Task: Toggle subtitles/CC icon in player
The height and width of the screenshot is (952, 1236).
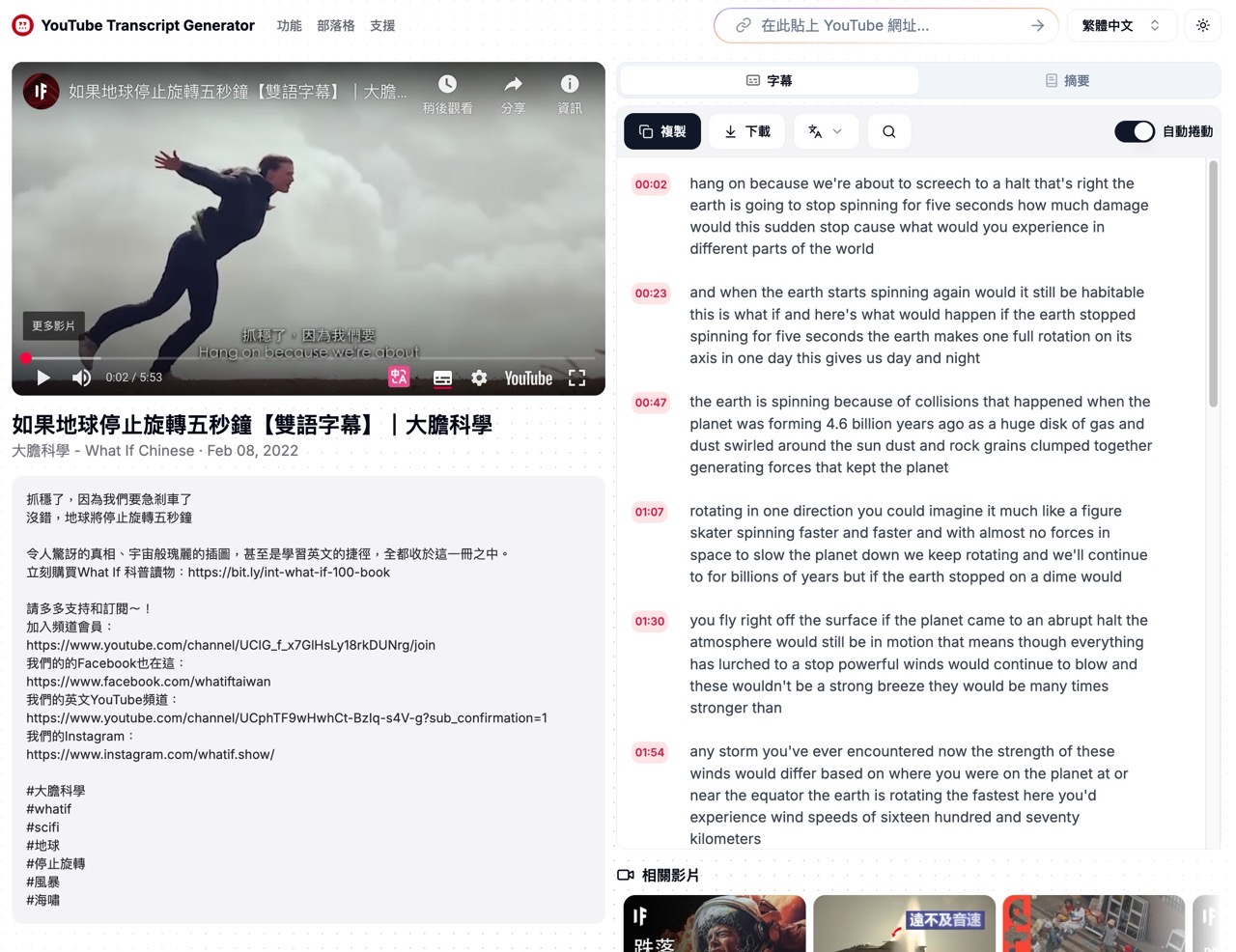Action: [x=442, y=378]
